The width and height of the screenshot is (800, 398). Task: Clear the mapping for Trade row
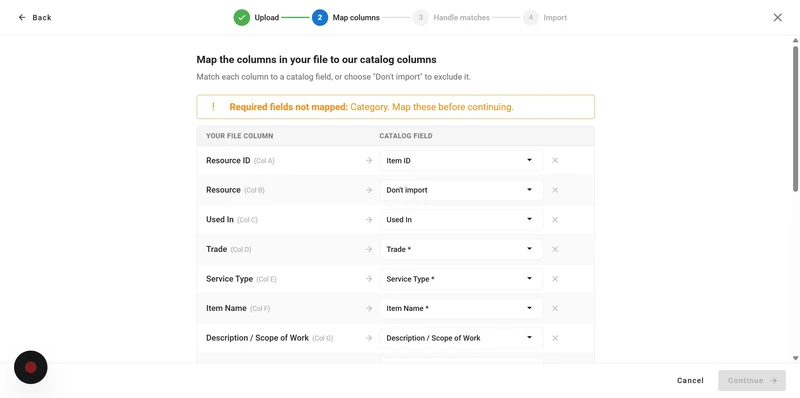click(555, 249)
